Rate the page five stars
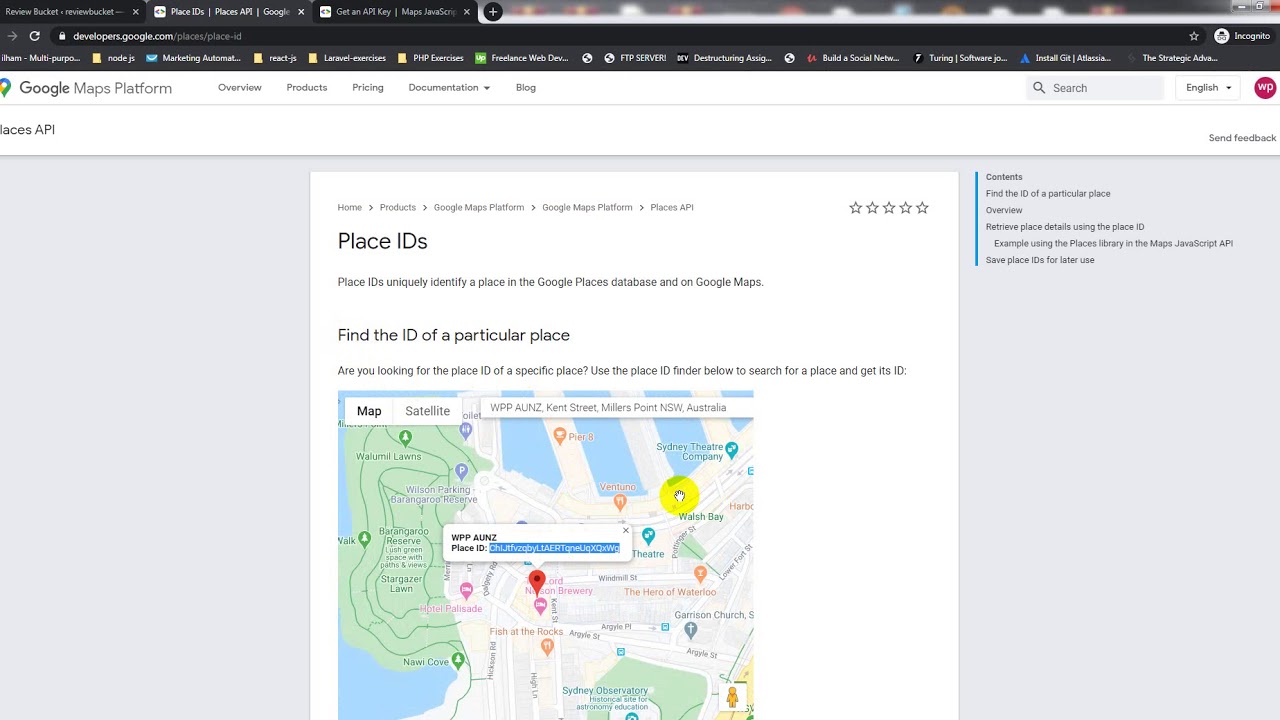This screenshot has width=1280, height=720. point(922,208)
